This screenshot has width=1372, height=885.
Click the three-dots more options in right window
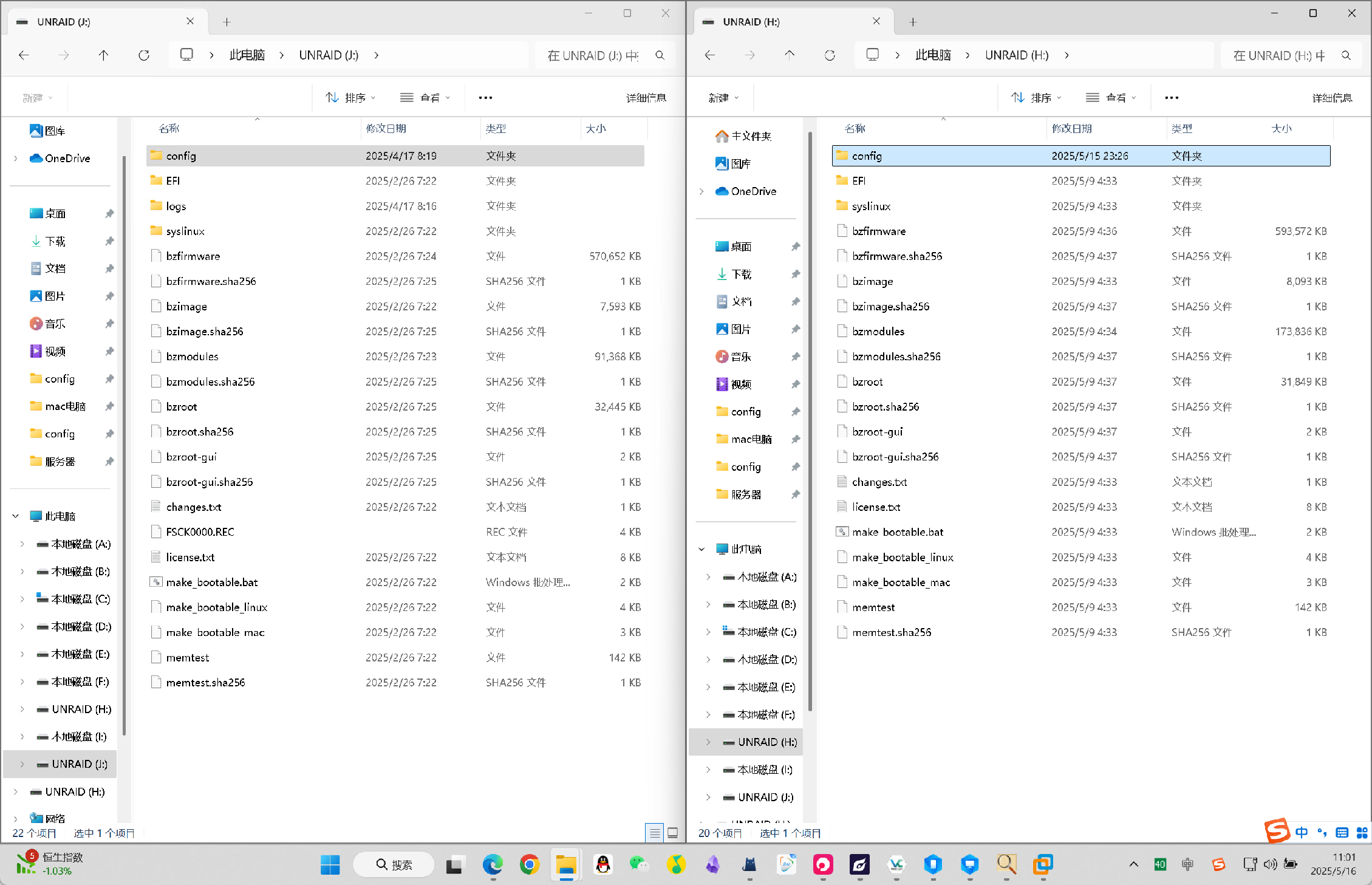pyautogui.click(x=1172, y=98)
